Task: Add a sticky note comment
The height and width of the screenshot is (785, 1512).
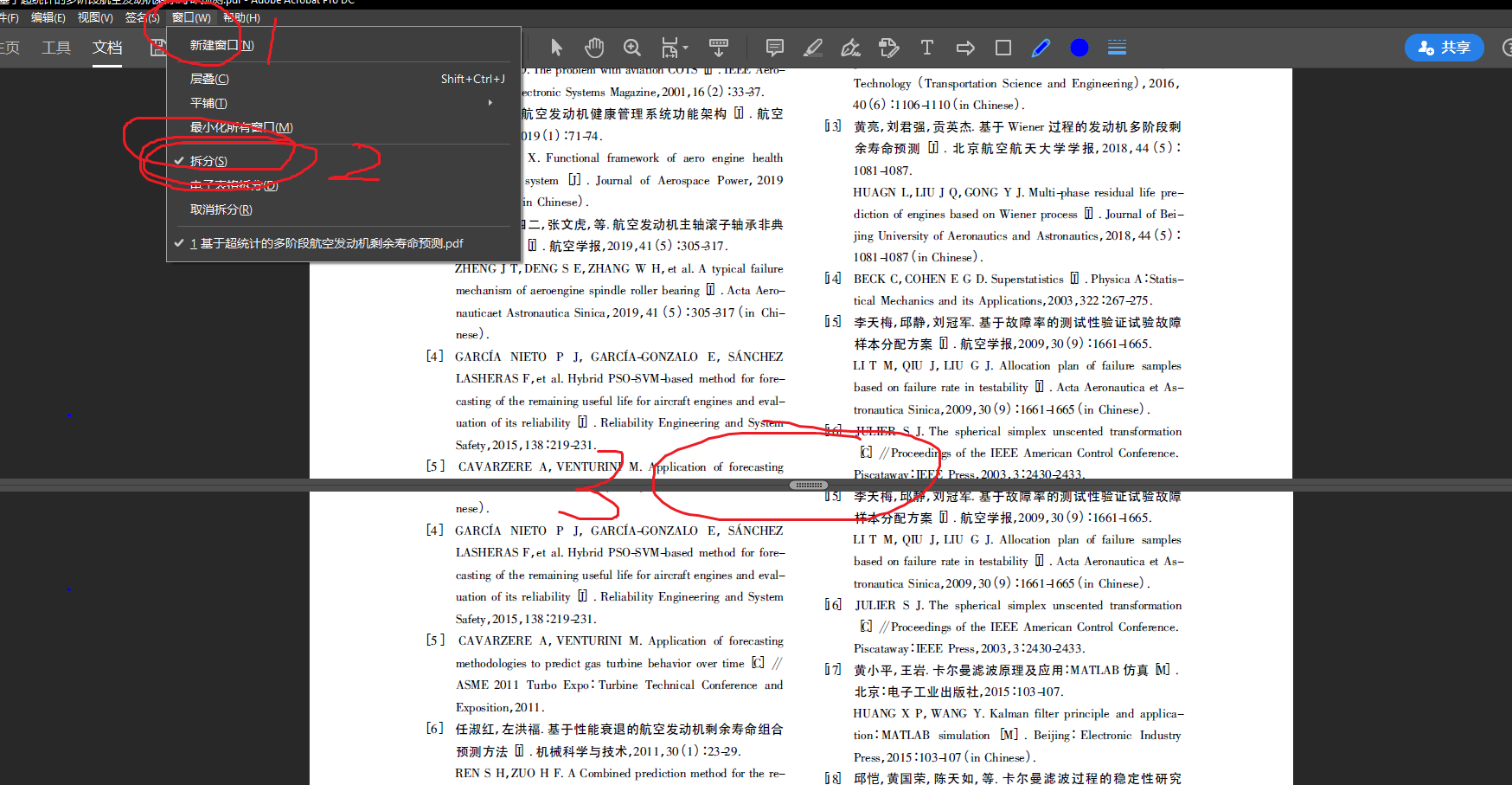Action: point(774,48)
